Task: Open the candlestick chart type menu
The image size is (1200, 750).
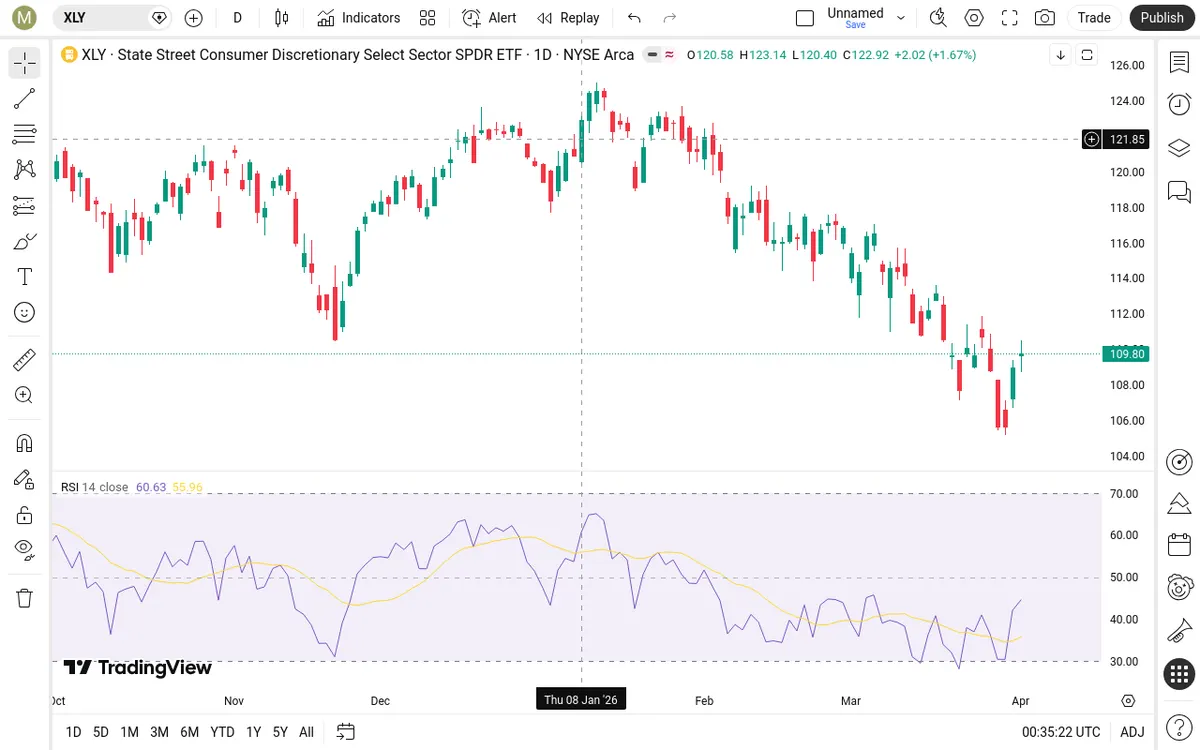Action: 282,18
